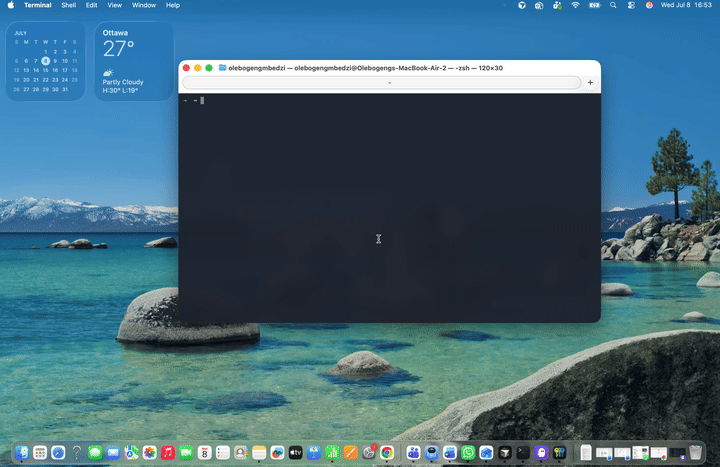The width and height of the screenshot is (720, 467).
Task: Minimize Terminal with the yellow button
Action: click(197, 68)
